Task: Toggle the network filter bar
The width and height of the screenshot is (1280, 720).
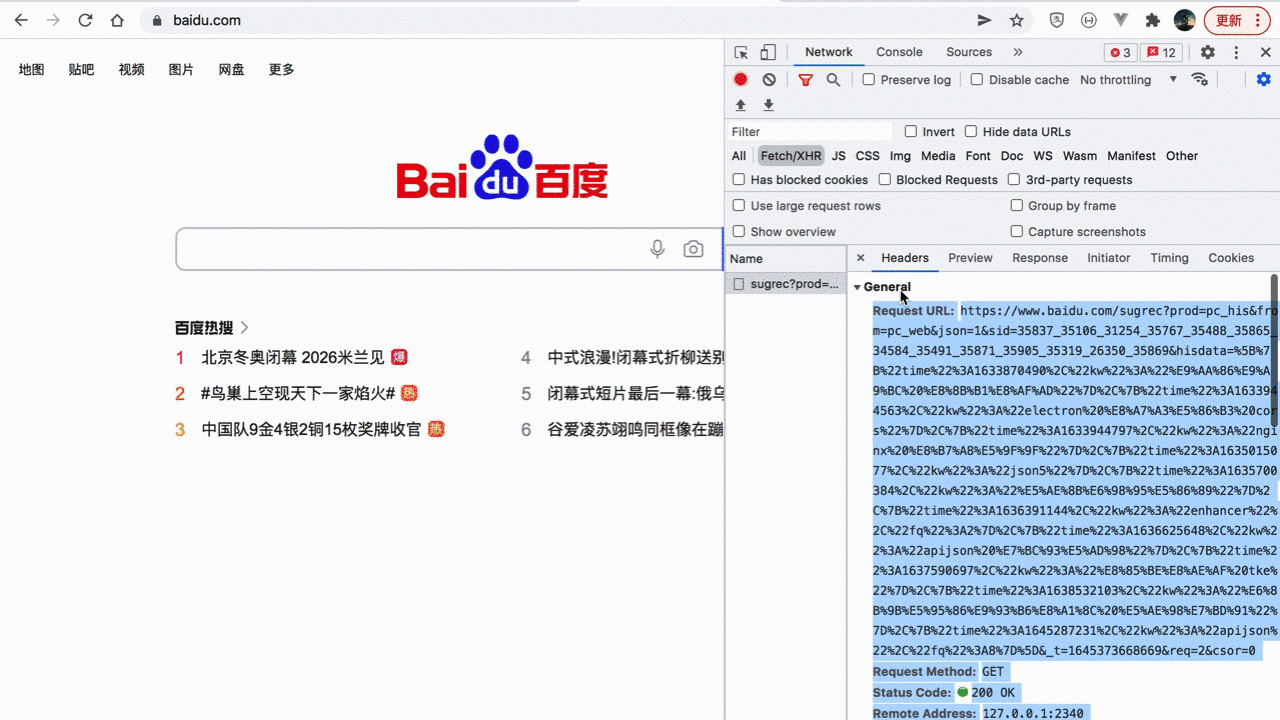Action: pos(806,79)
